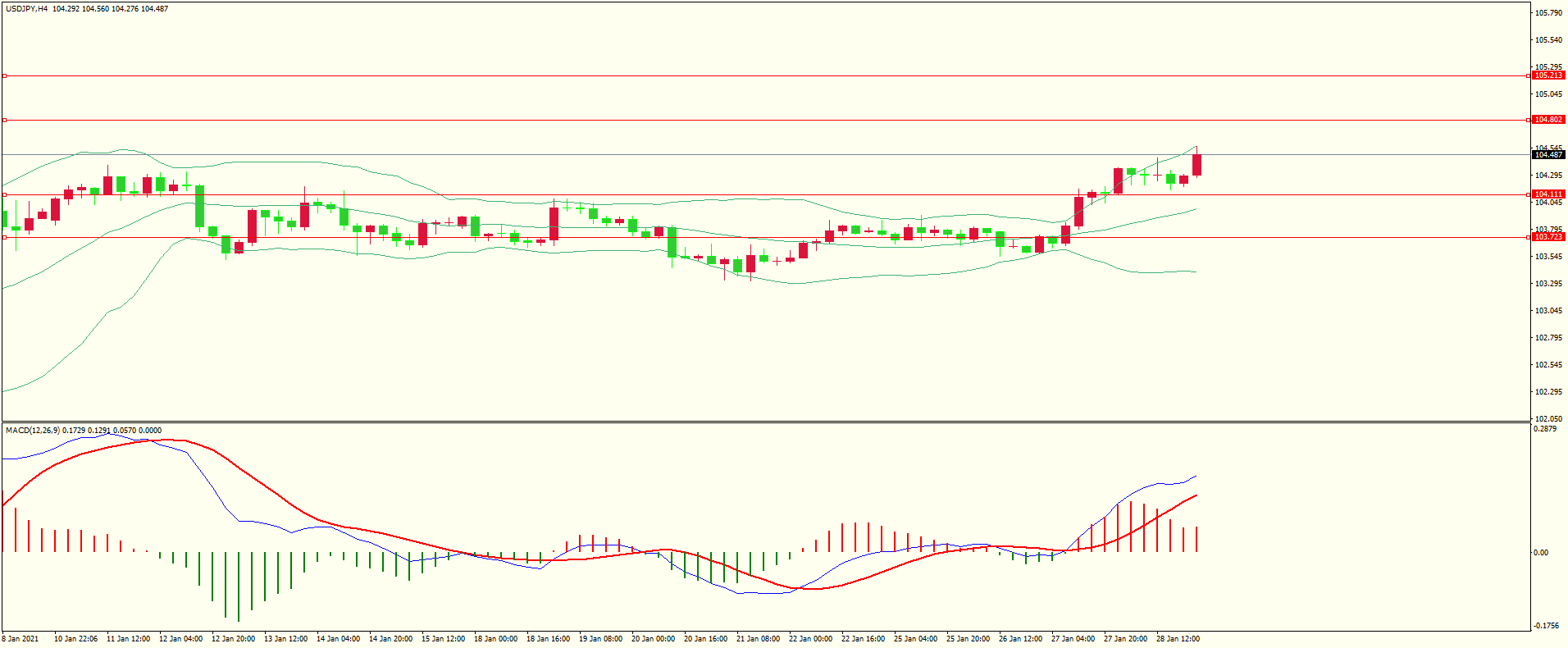Click the 105.790 value on price scale

point(1548,13)
